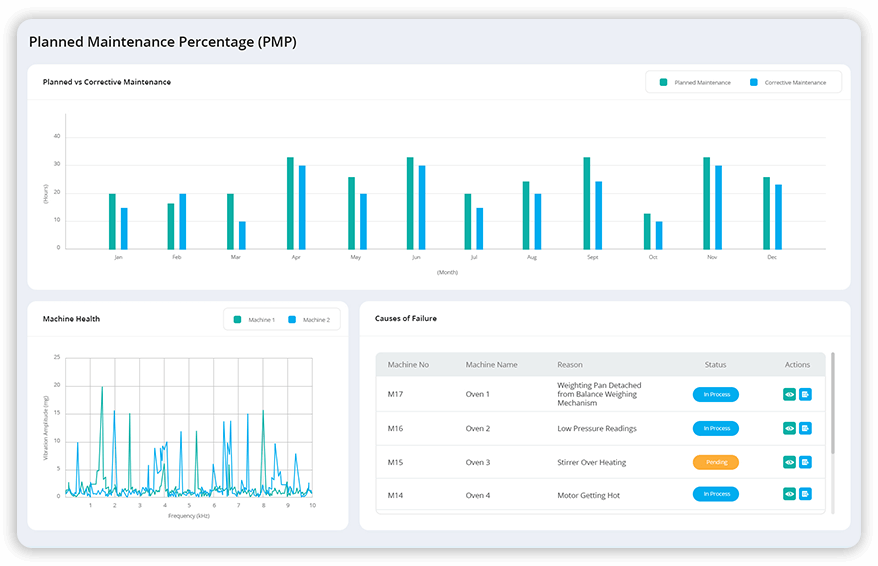
Task: Click the In Process status for M17
Action: (x=715, y=394)
